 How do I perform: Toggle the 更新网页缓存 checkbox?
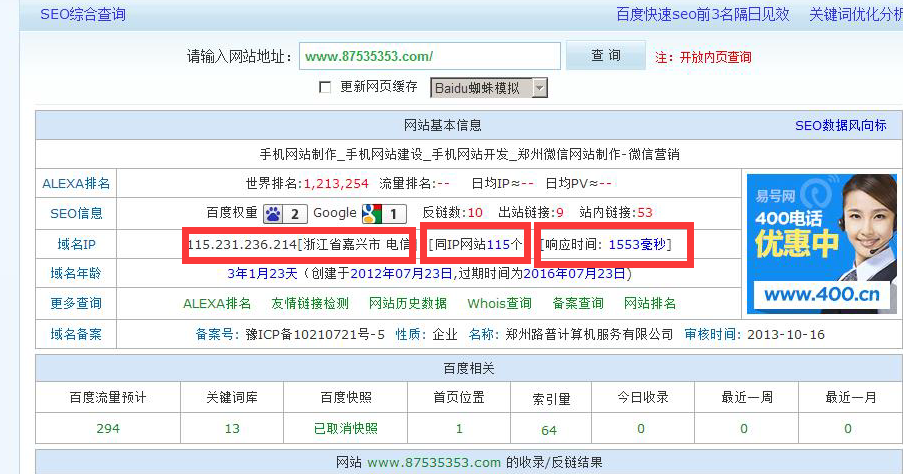(x=325, y=87)
